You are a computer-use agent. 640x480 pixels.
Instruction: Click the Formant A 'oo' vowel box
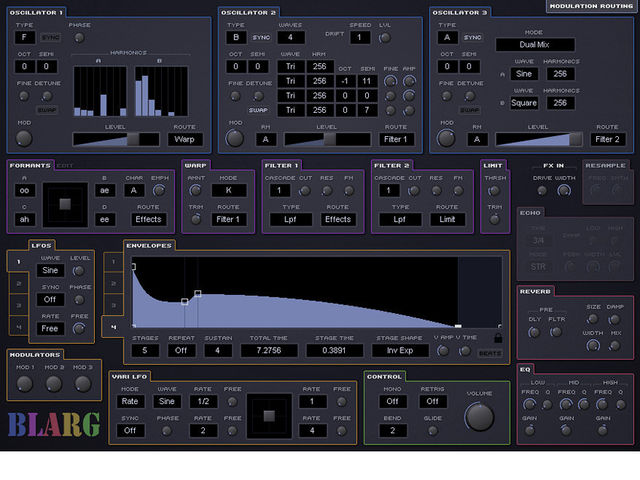(24, 191)
